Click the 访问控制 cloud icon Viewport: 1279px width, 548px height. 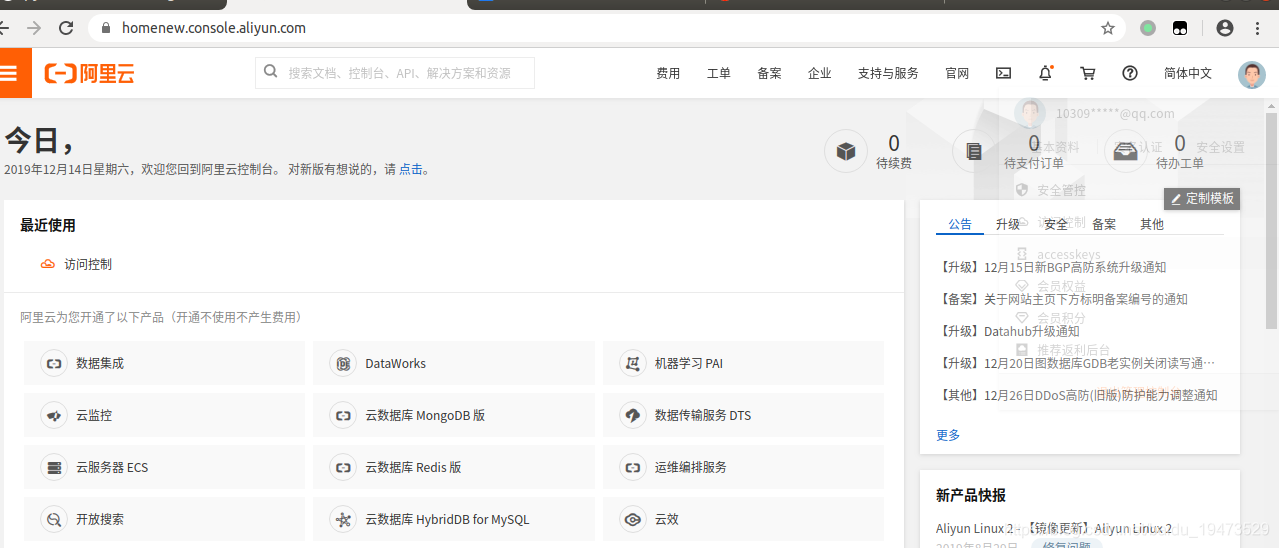pyautogui.click(x=48, y=264)
